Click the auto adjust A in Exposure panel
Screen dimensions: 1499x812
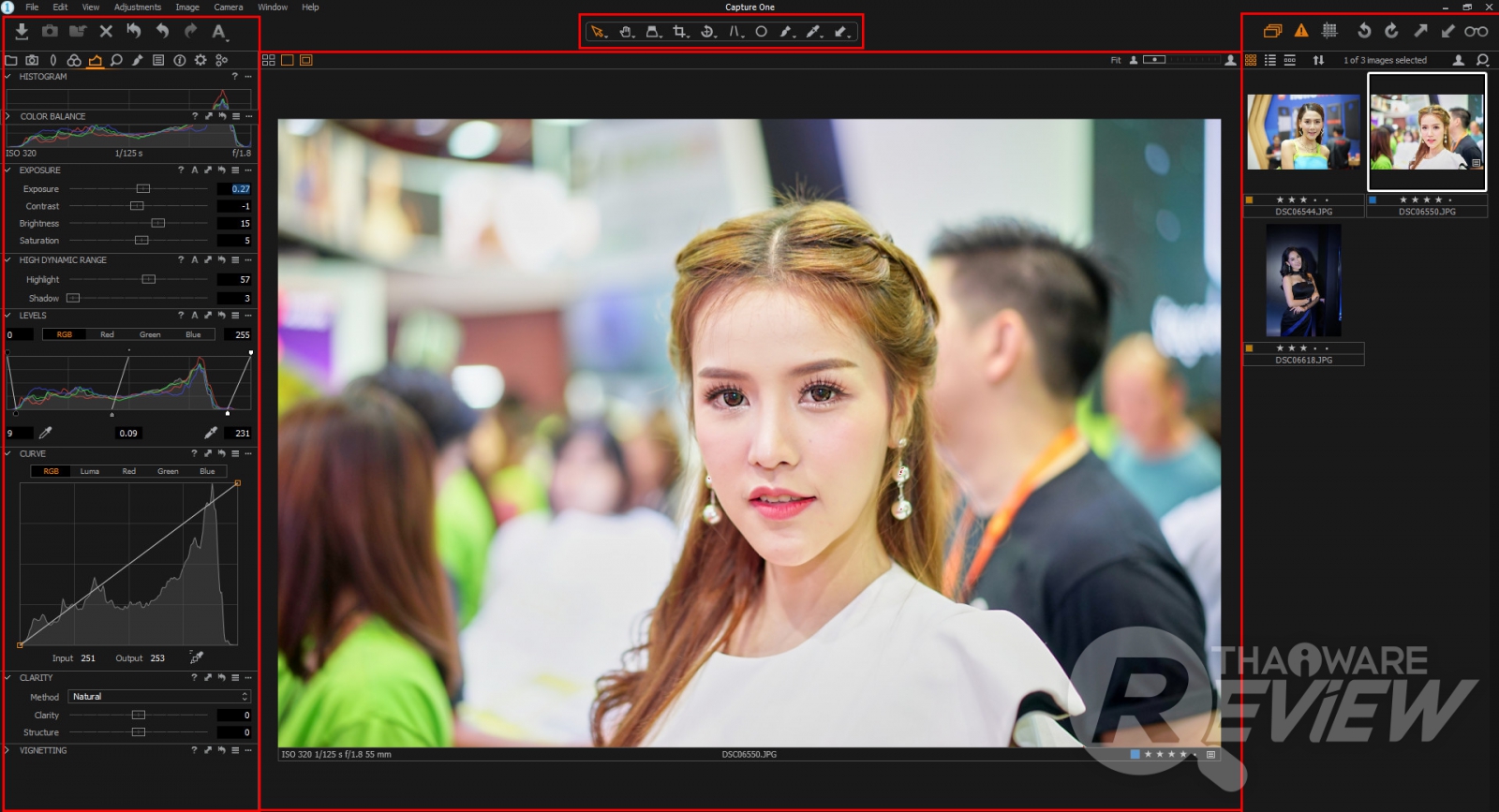195,170
